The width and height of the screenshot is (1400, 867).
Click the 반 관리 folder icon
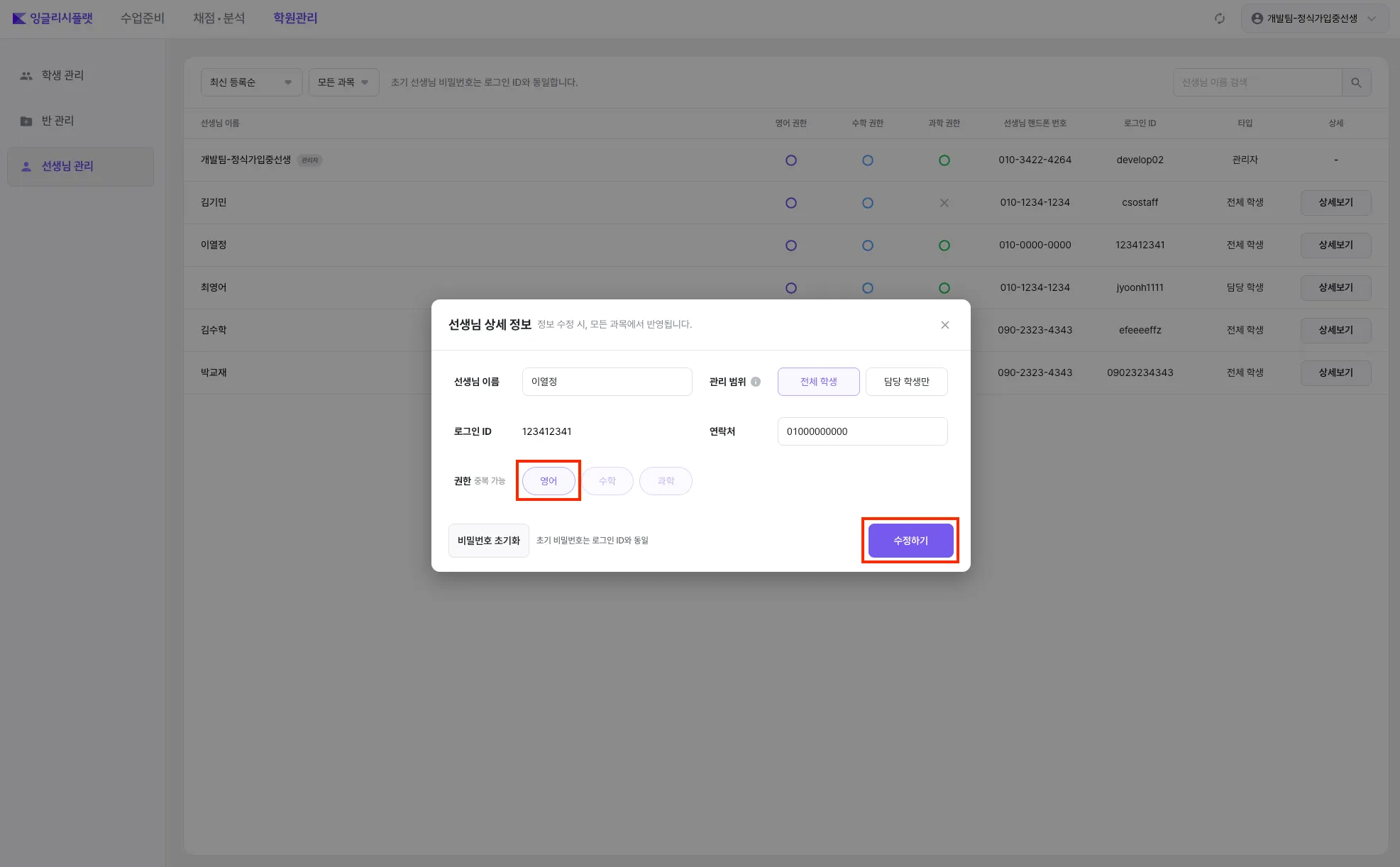[x=26, y=121]
